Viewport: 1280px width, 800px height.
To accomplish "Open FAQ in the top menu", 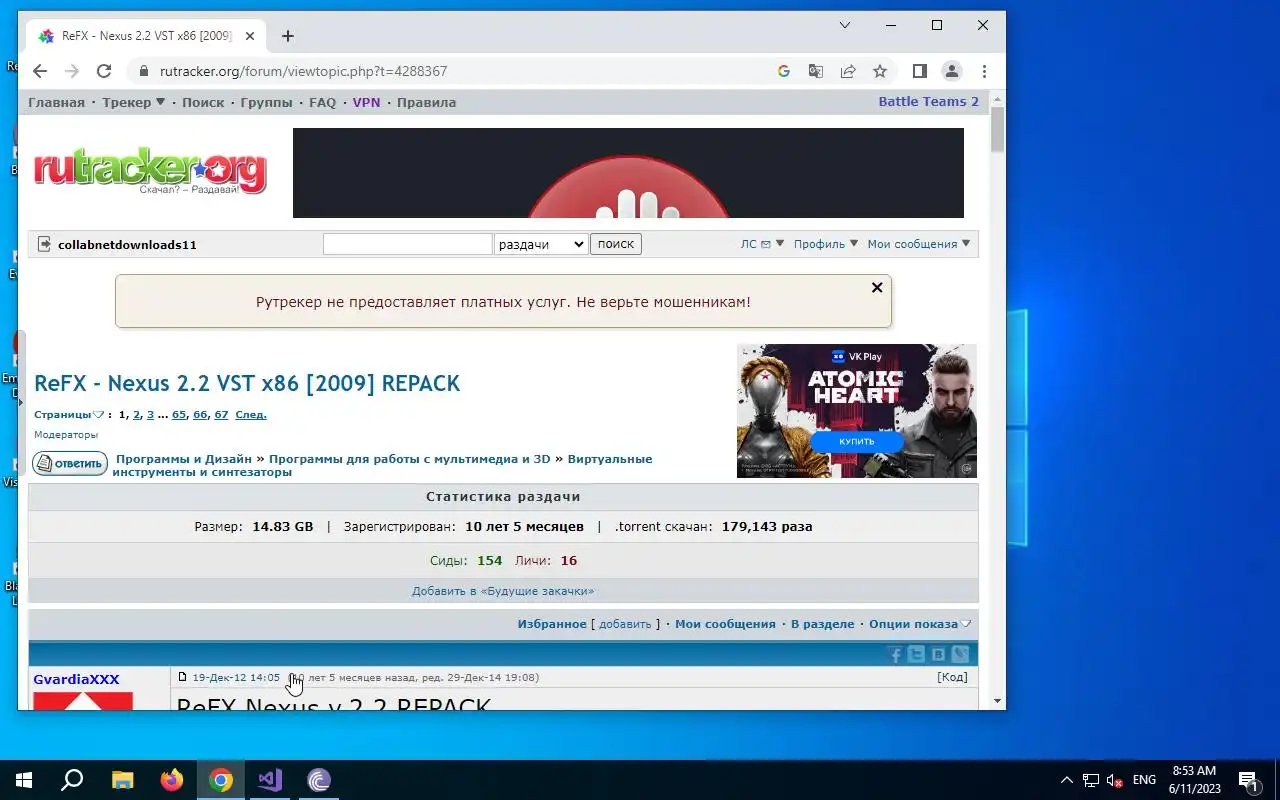I will (x=323, y=102).
